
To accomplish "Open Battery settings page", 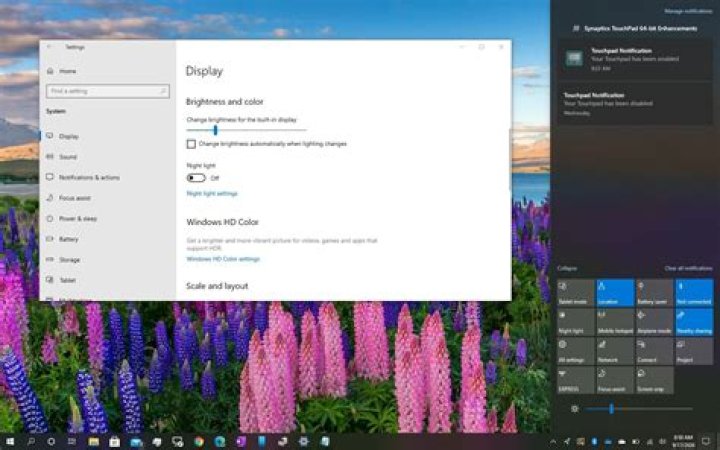I will coord(107,239).
